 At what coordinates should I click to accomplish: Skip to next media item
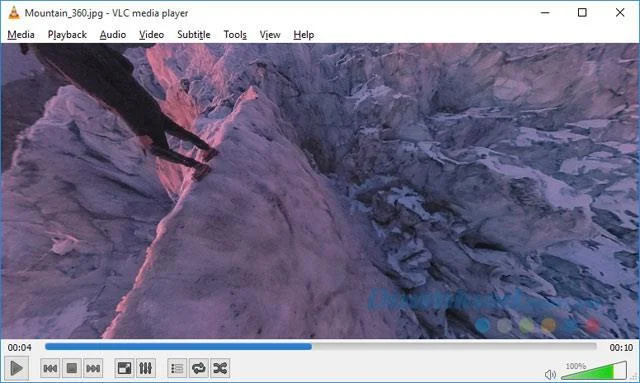pyautogui.click(x=93, y=368)
